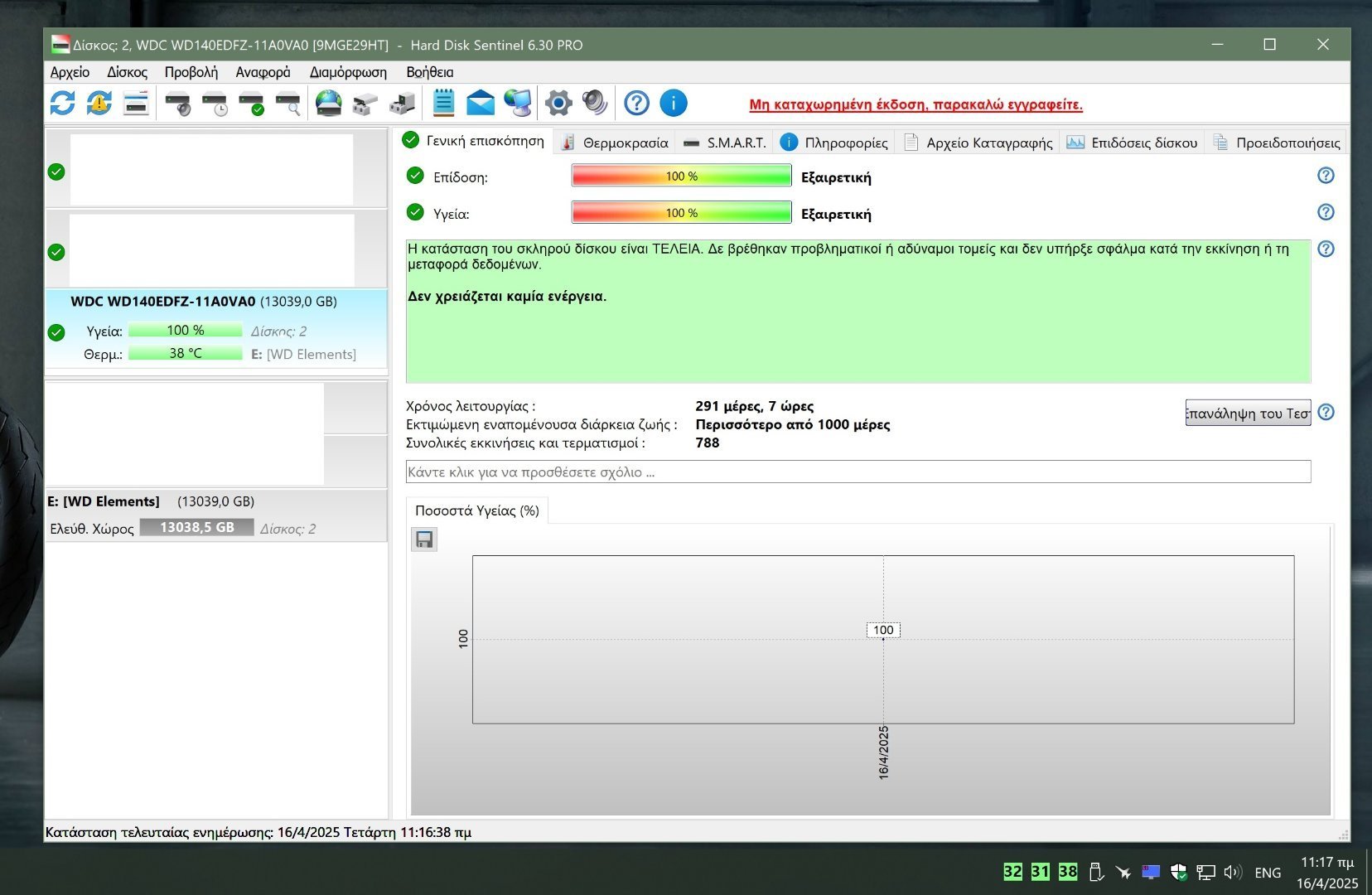Switch to the Θερμοκρασία tab
This screenshot has width=1372, height=895.
point(614,143)
